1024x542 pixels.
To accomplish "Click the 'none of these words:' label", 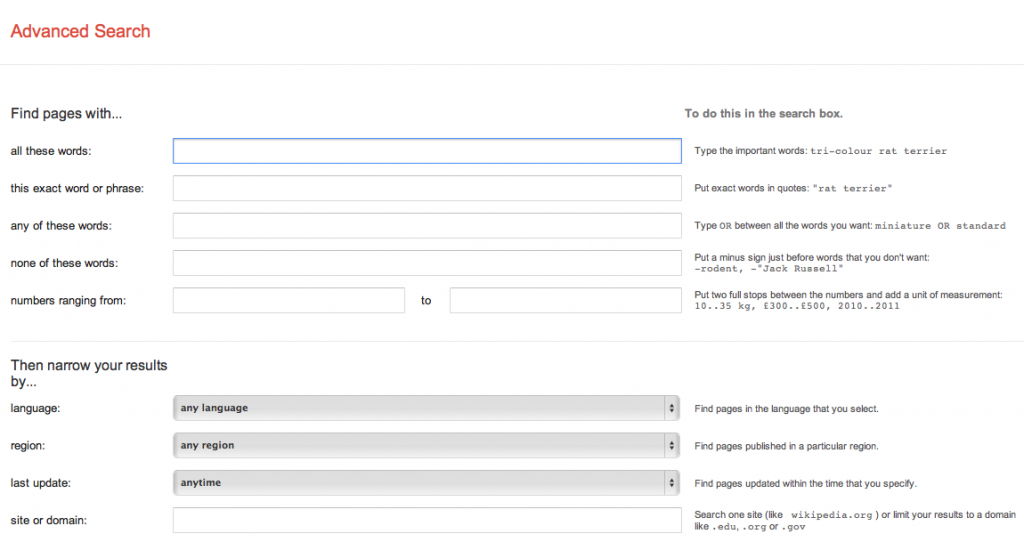I will 64,263.
